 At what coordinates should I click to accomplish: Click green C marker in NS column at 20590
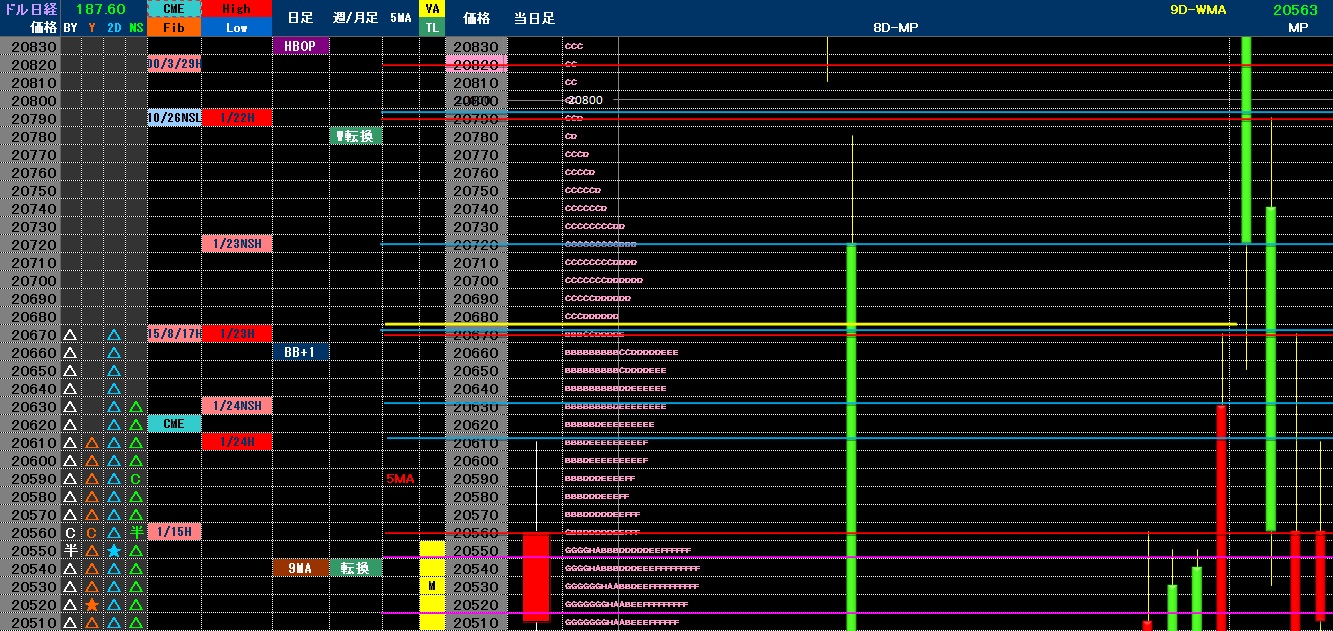click(x=136, y=478)
